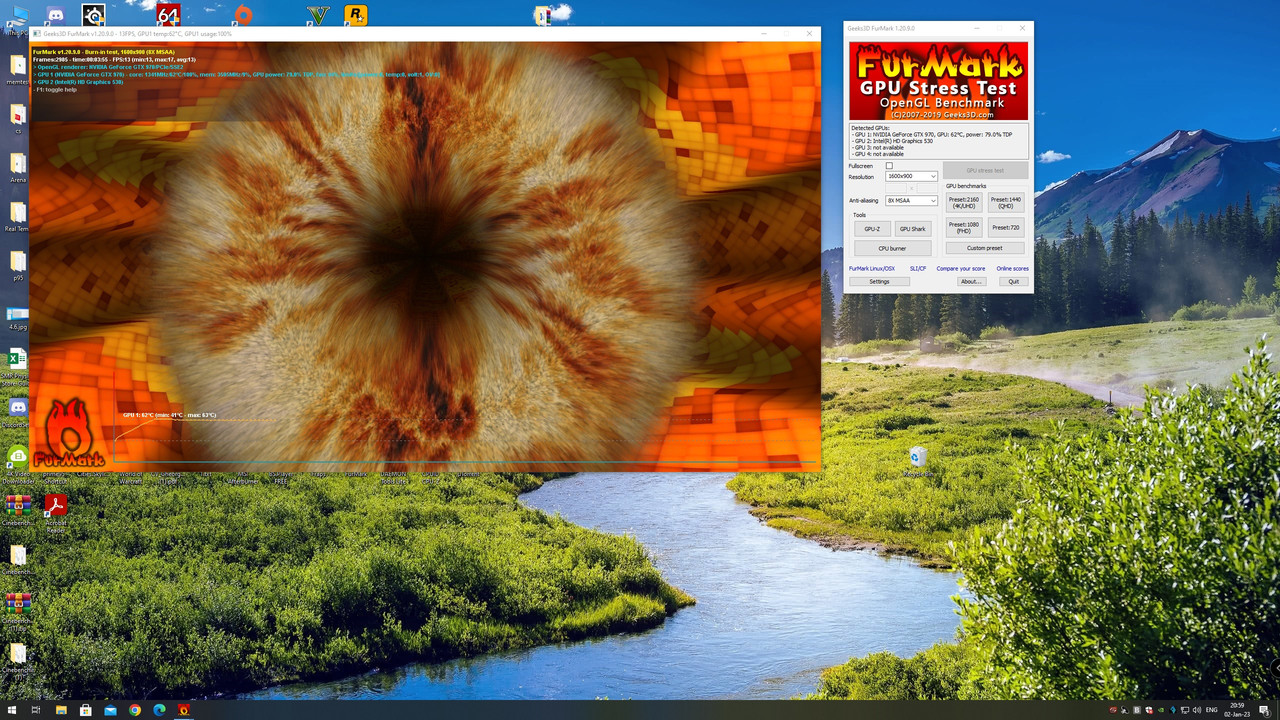Open the Windows Start menu
Viewport: 1280px width, 720px height.
[x=11, y=710]
